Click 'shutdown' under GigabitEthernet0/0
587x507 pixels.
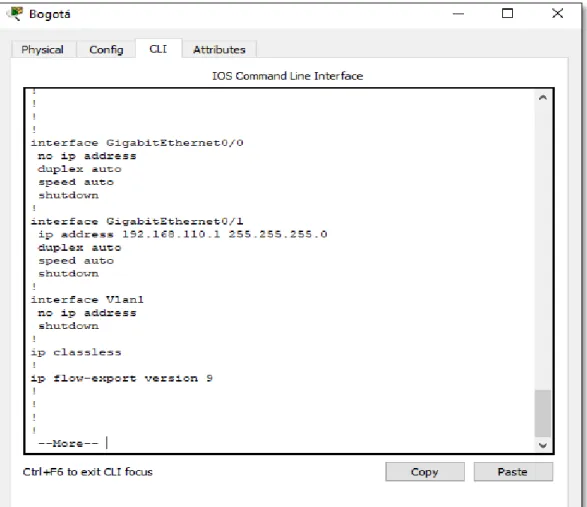click(x=69, y=195)
